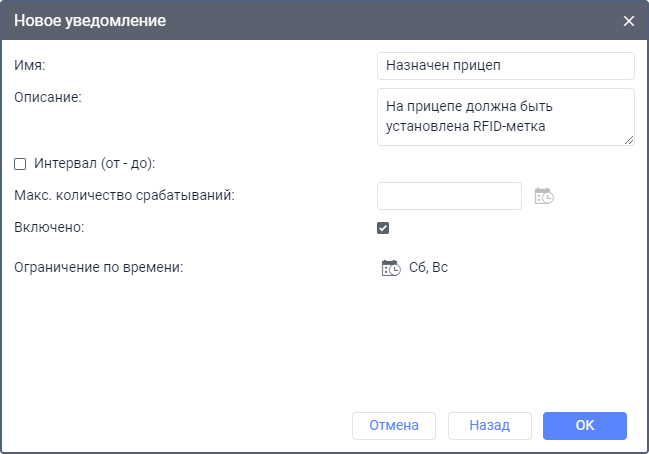Confirm with the OK button
Image resolution: width=649 pixels, height=454 pixels.
point(585,426)
